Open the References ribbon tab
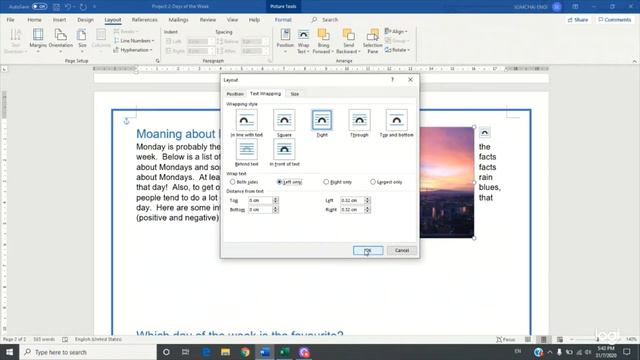Screen dimensions: 640x360 tap(144, 20)
